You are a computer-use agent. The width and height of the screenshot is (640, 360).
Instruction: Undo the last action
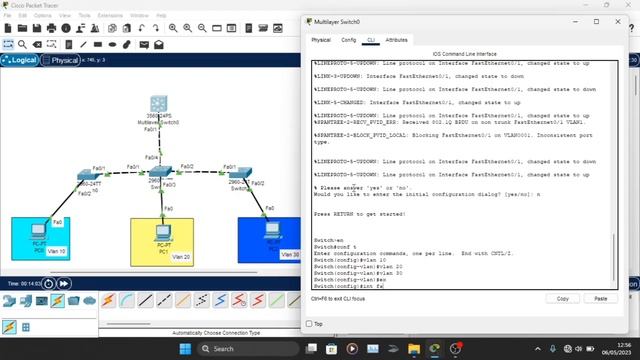tap(142, 28)
